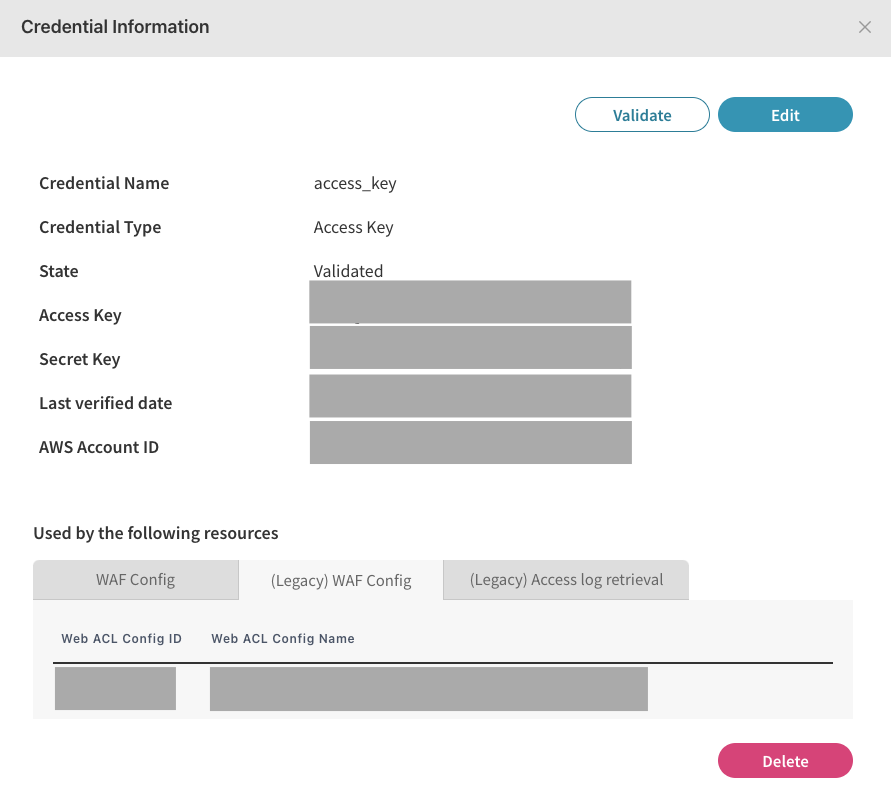
Task: Select the redacted Web ACL Config ID cell
Action: click(x=115, y=689)
